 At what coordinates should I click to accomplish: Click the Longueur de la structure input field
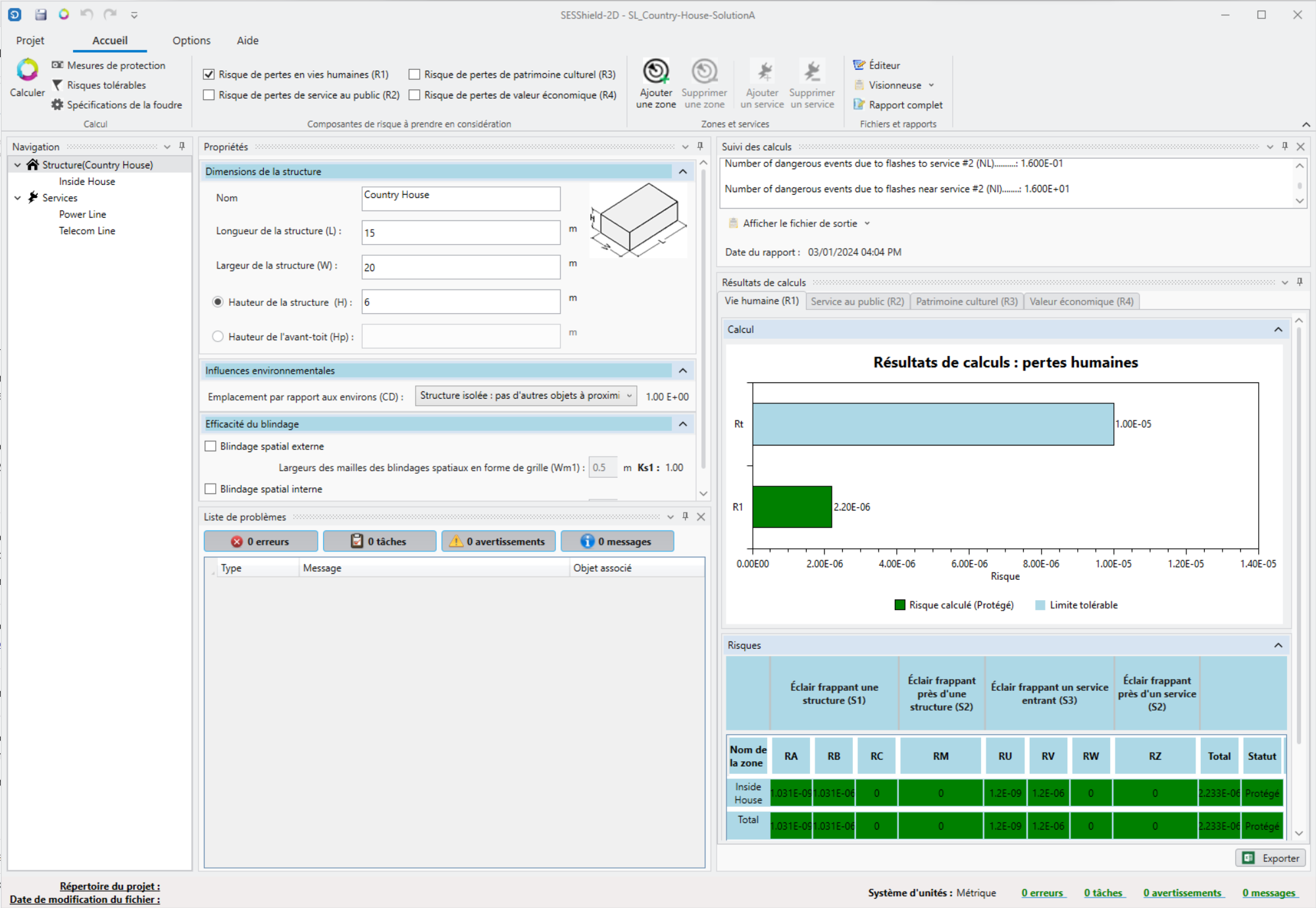point(460,232)
